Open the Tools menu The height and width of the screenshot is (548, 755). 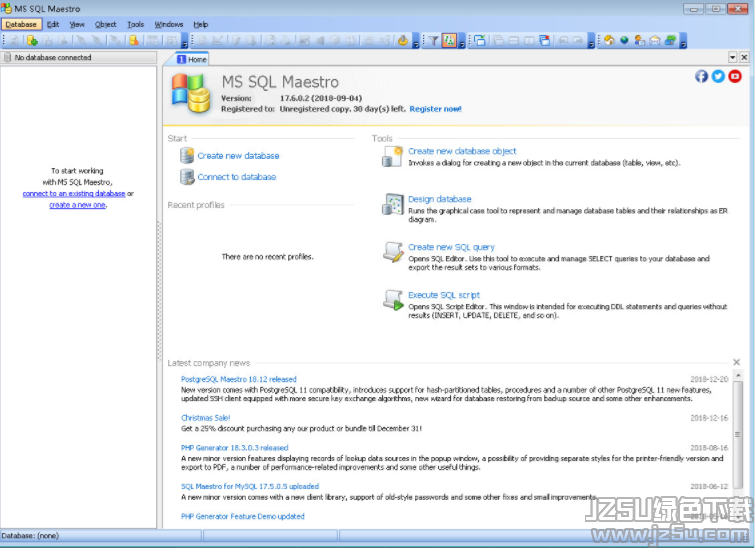click(x=136, y=24)
